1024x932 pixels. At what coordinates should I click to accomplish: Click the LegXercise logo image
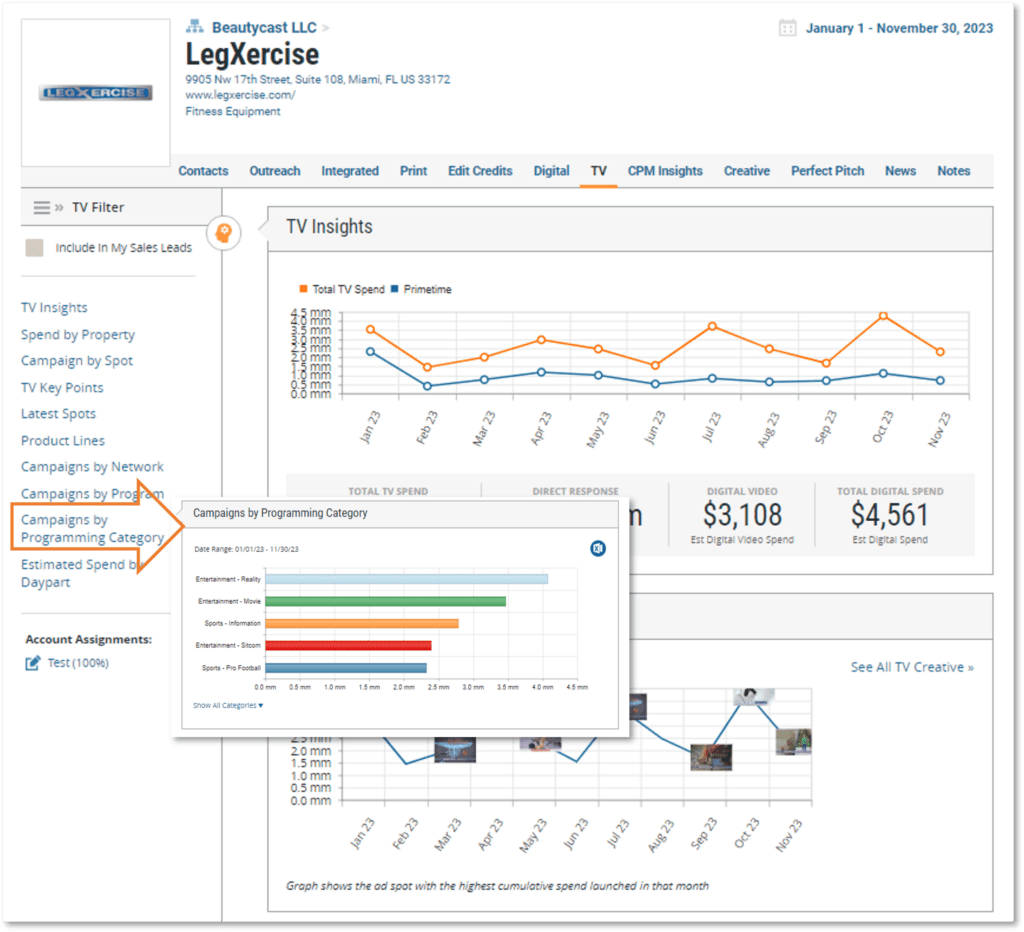(x=95, y=93)
